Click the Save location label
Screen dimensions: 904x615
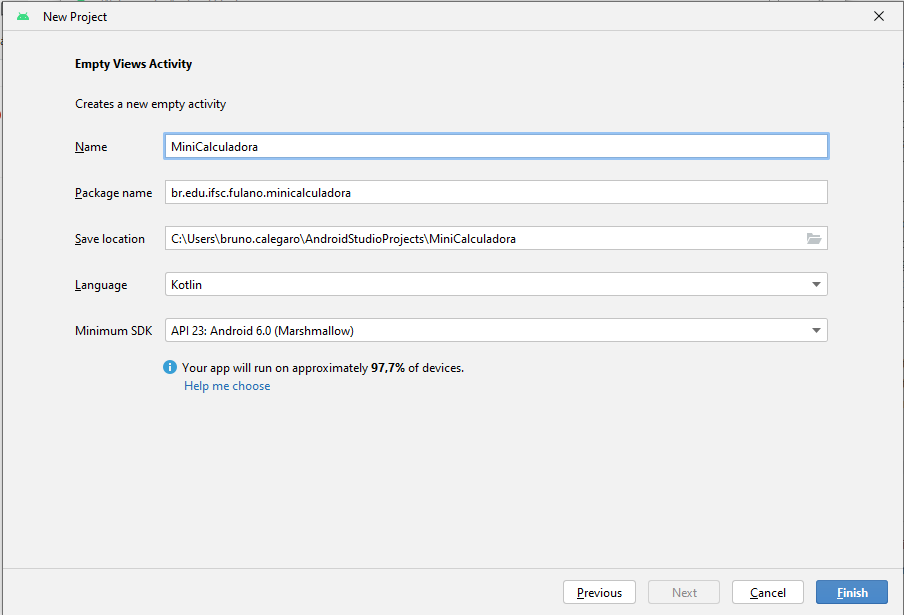(x=110, y=239)
